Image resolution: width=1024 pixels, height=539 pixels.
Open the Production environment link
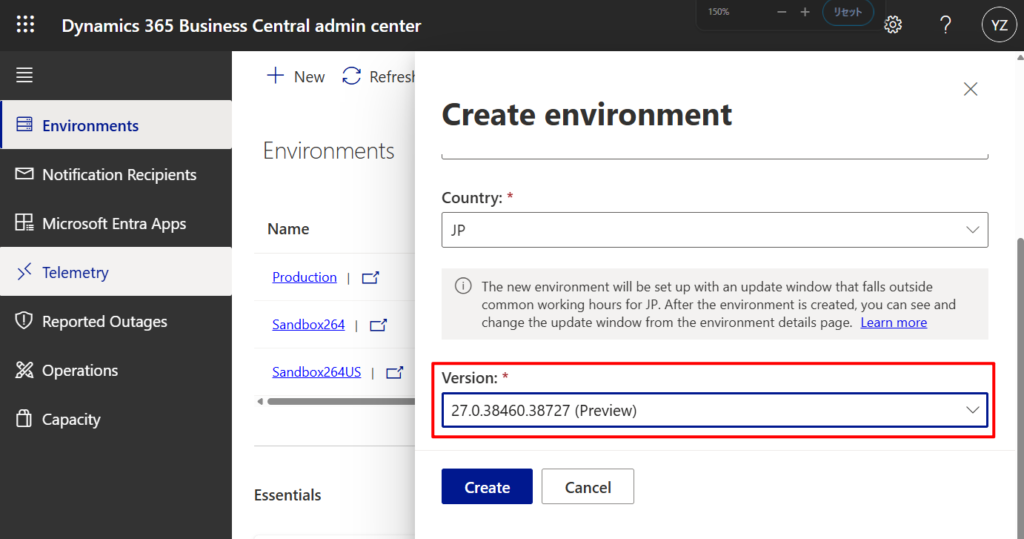(x=304, y=277)
